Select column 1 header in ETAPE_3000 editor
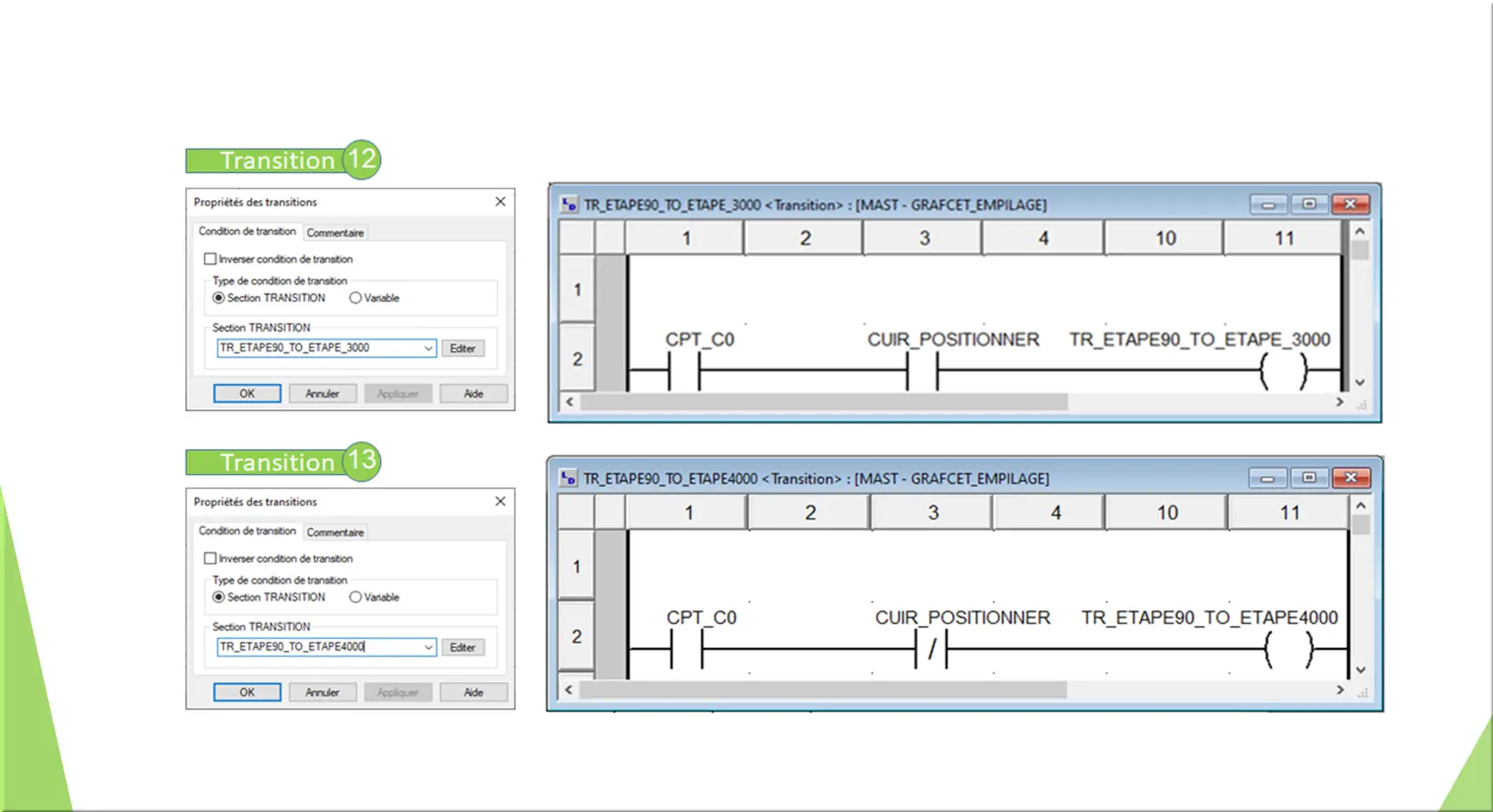Viewport: 1493px width, 812px height. (686, 238)
